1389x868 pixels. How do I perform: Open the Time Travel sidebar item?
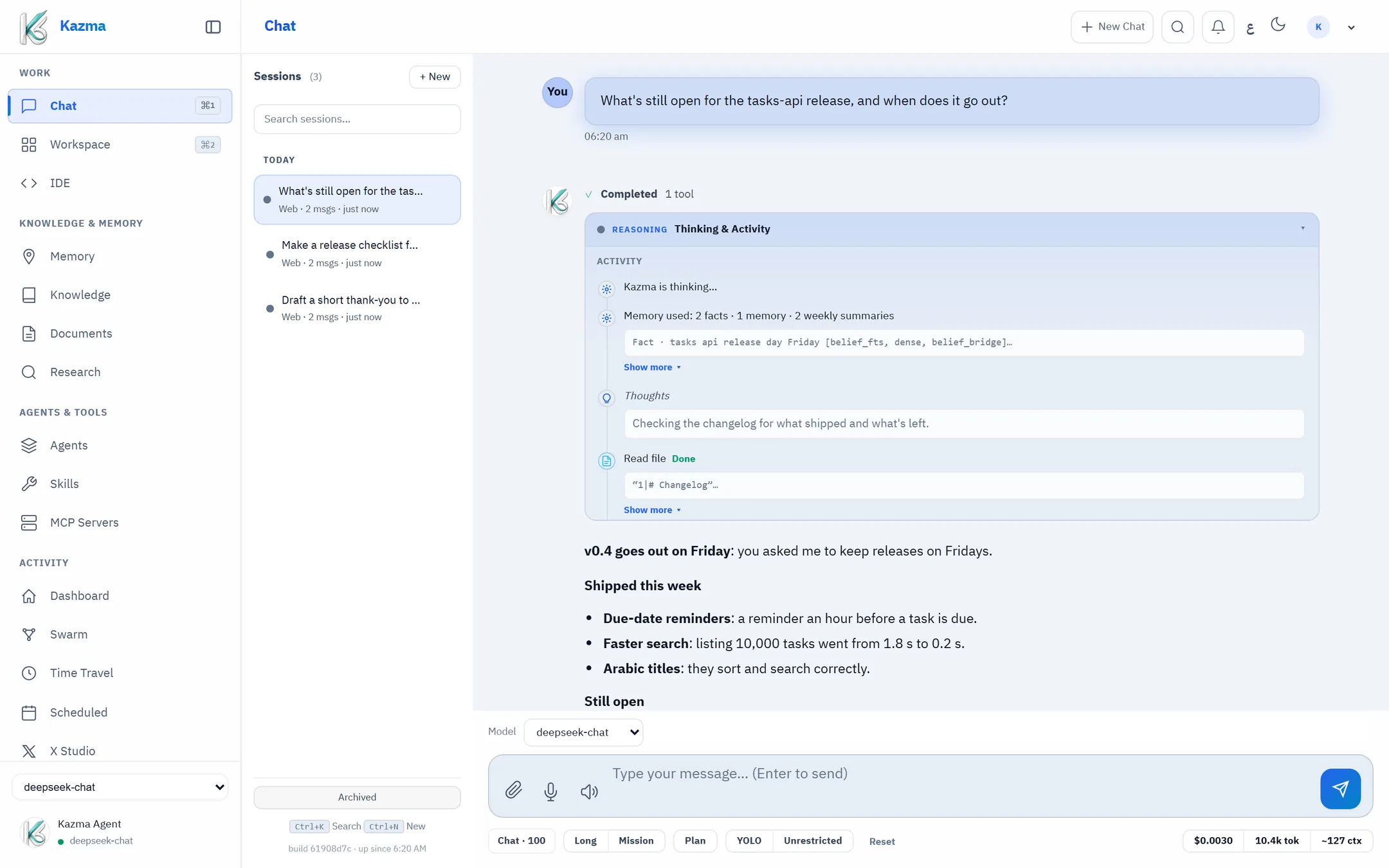(120, 673)
